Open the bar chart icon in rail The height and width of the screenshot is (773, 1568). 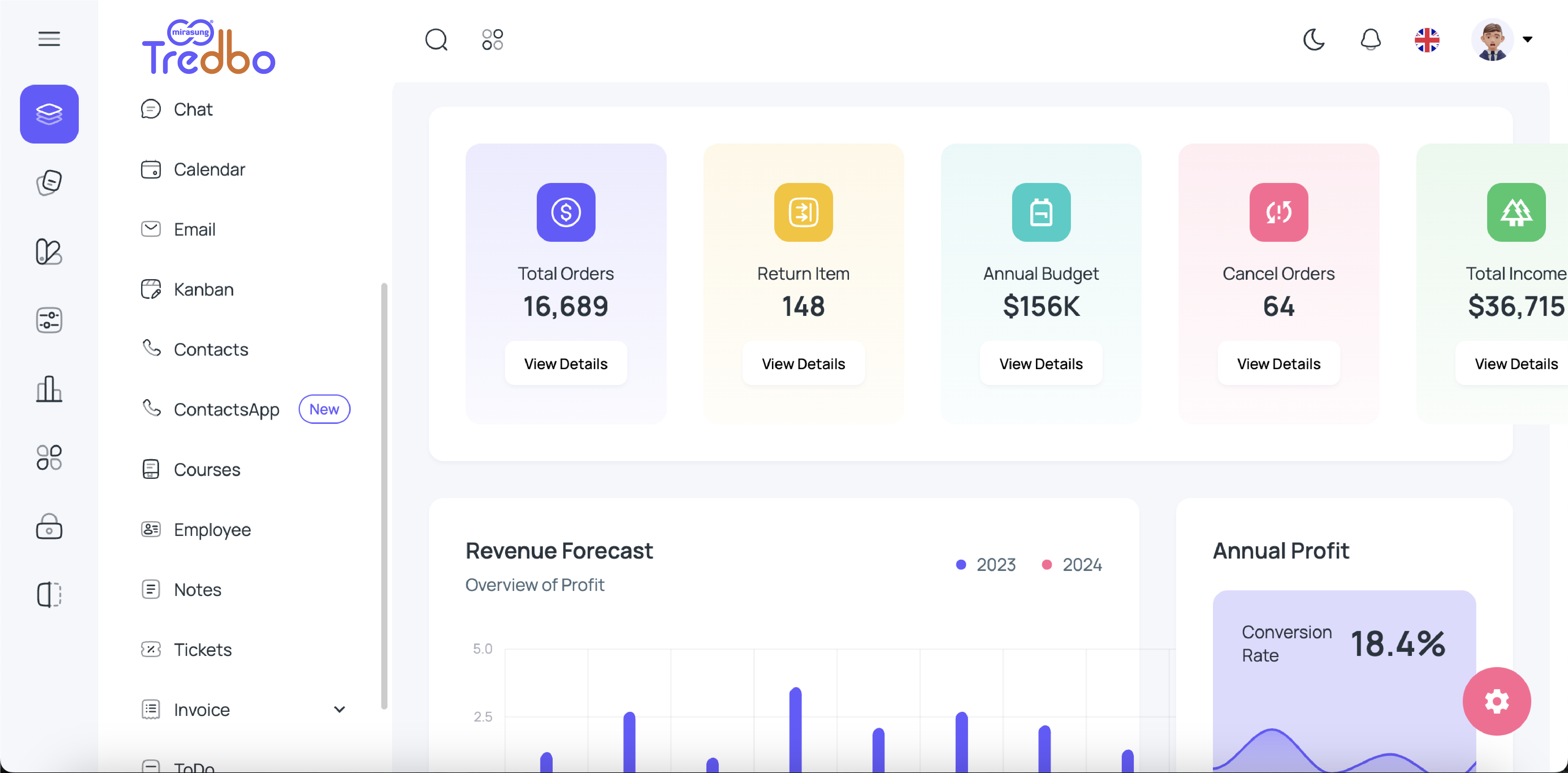(49, 389)
